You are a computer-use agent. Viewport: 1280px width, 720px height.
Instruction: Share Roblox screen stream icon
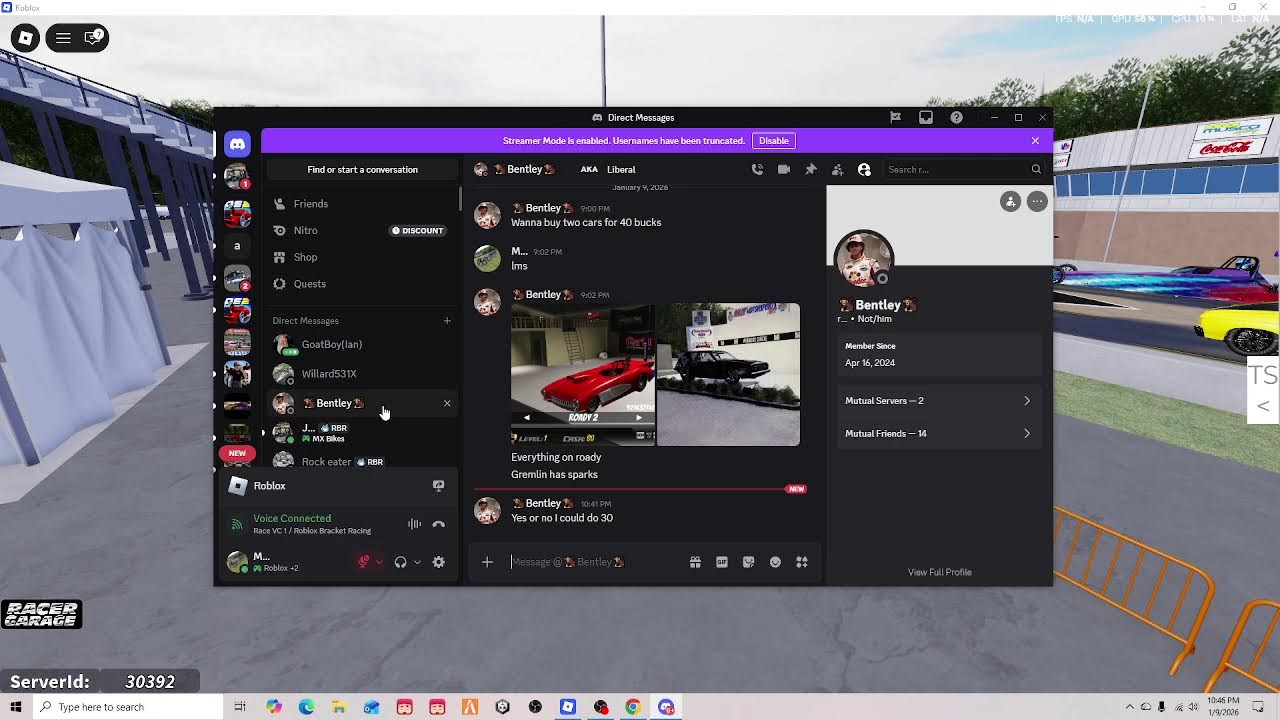[x=438, y=486]
